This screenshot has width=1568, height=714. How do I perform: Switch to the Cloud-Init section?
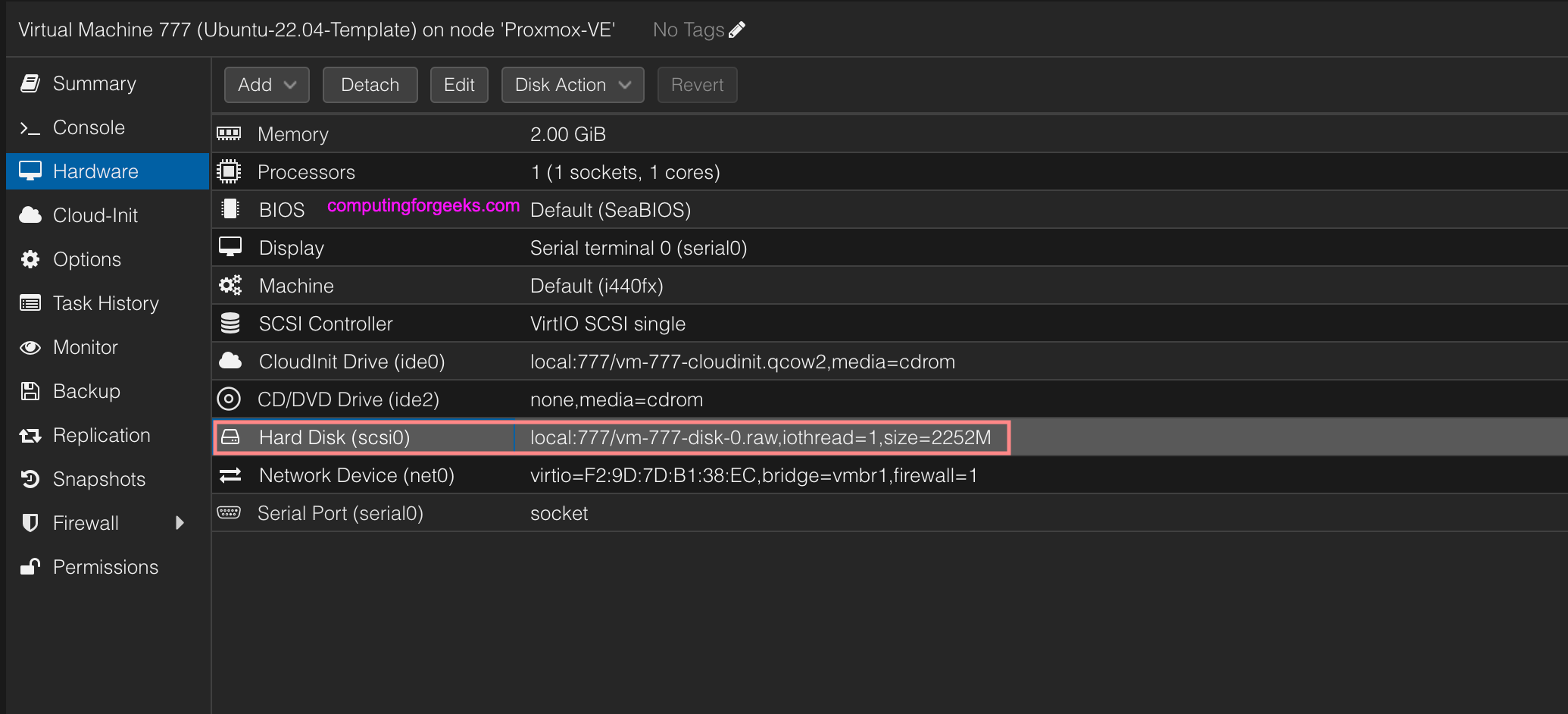[x=95, y=215]
